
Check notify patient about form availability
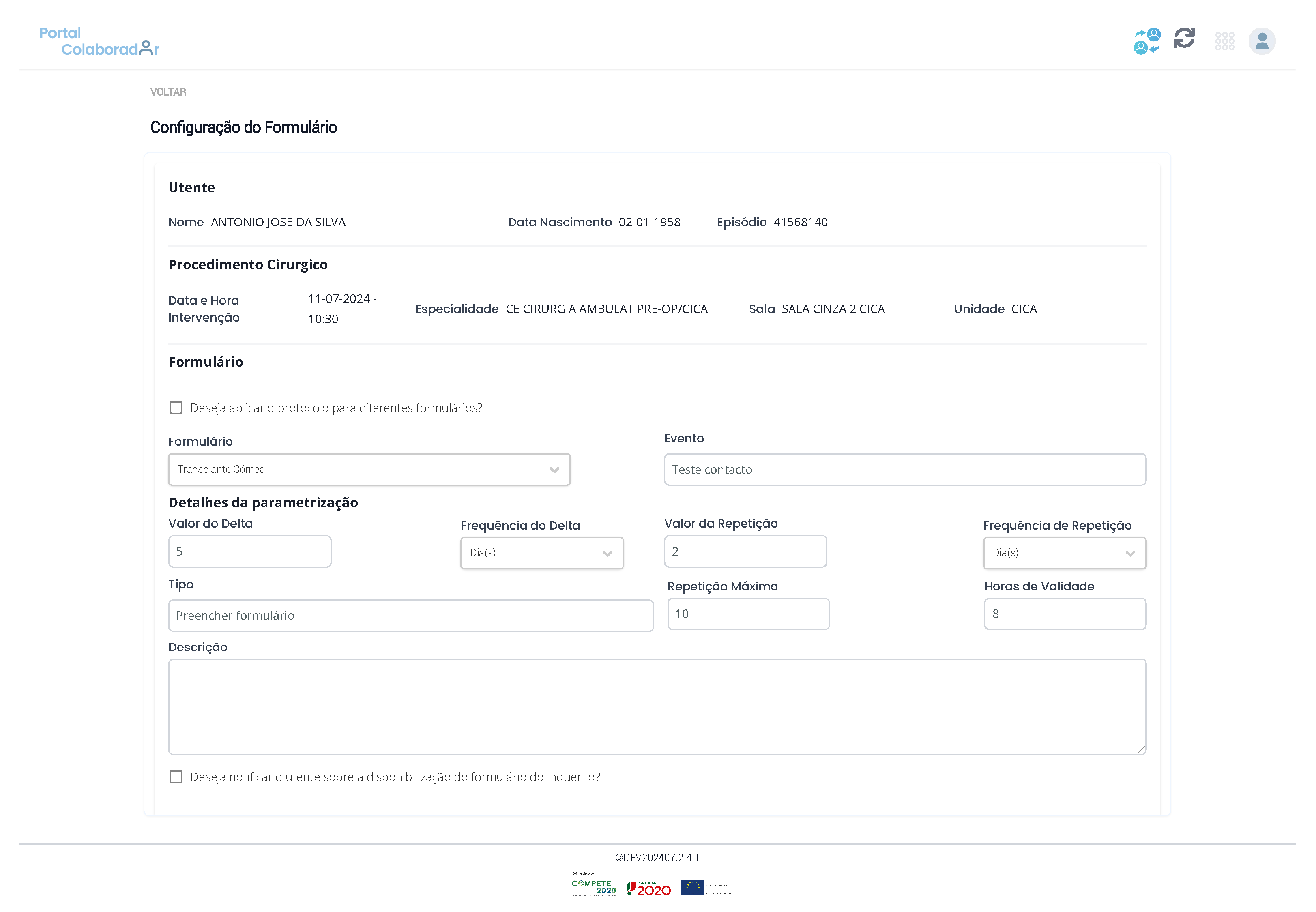pyautogui.click(x=176, y=777)
